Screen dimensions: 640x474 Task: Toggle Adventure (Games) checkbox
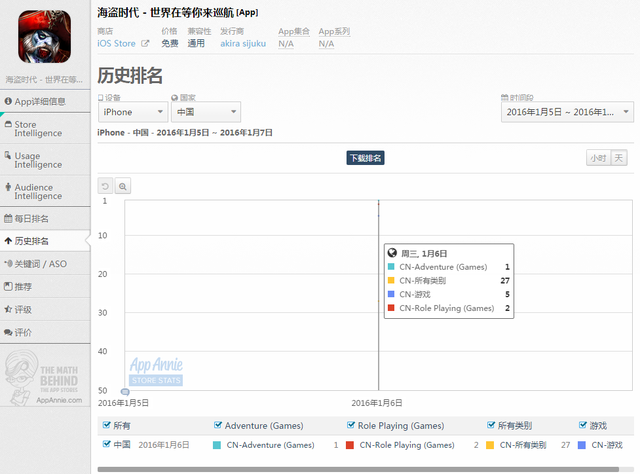[218, 425]
